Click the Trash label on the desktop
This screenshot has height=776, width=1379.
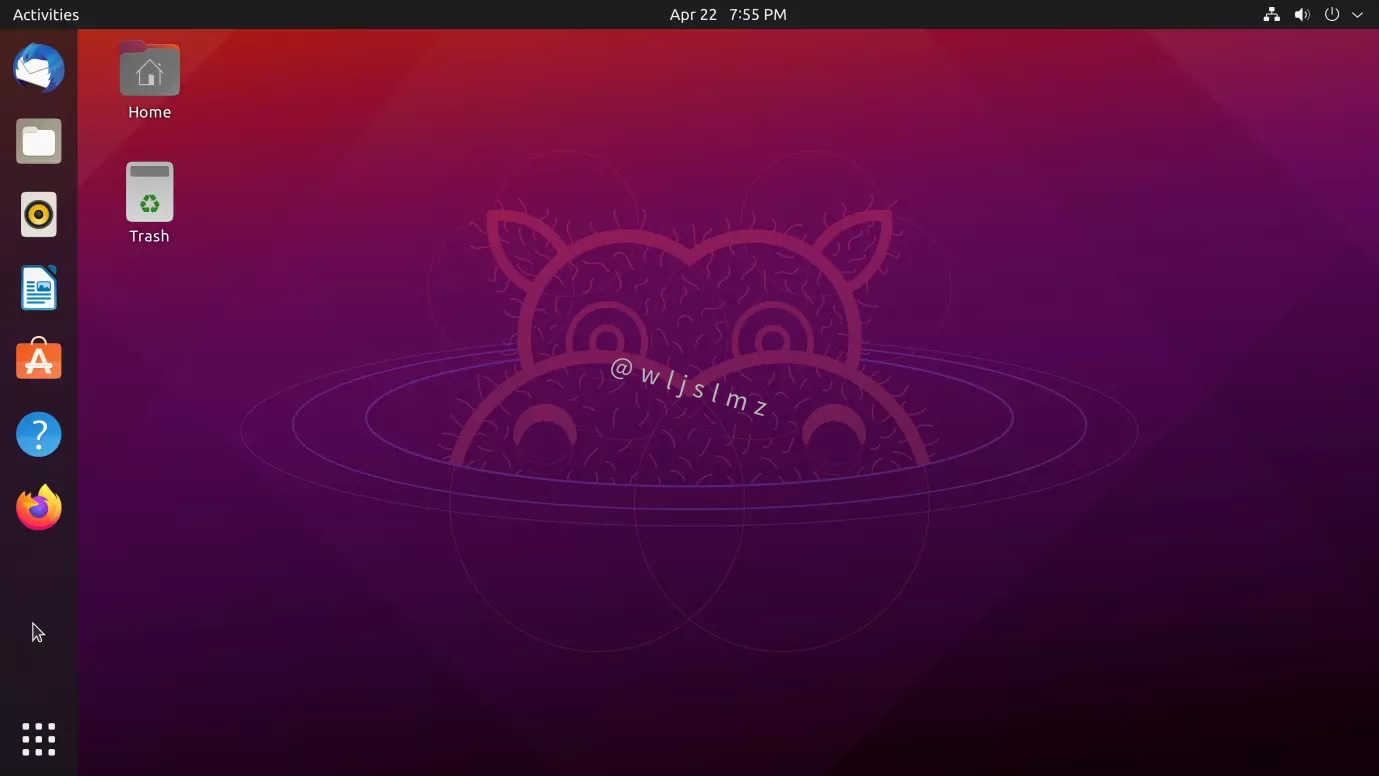coord(149,236)
